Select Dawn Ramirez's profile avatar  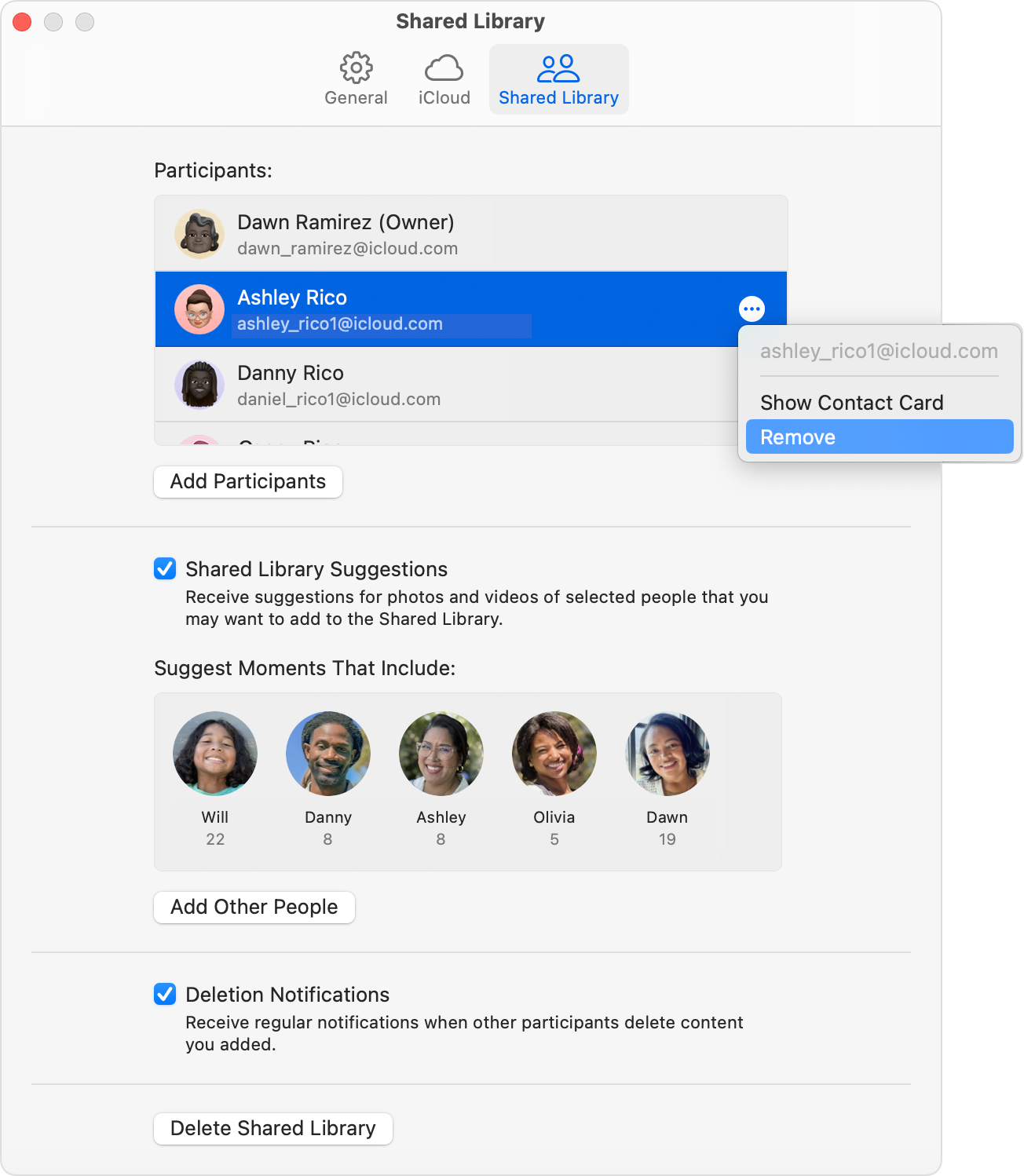[x=199, y=233]
